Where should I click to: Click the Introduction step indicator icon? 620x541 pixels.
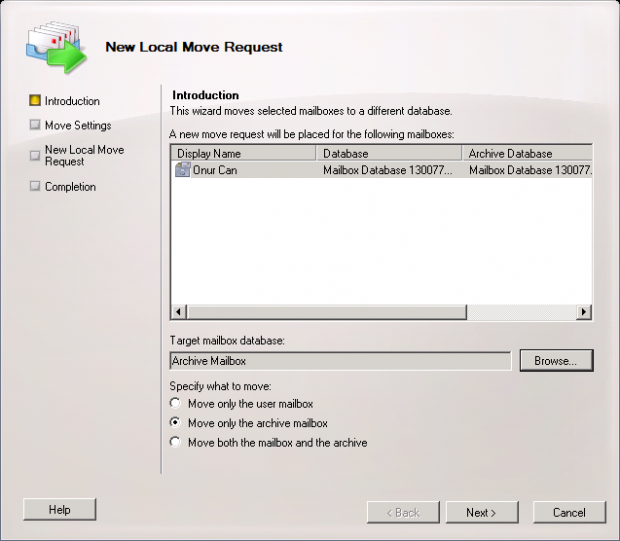pyautogui.click(x=35, y=100)
